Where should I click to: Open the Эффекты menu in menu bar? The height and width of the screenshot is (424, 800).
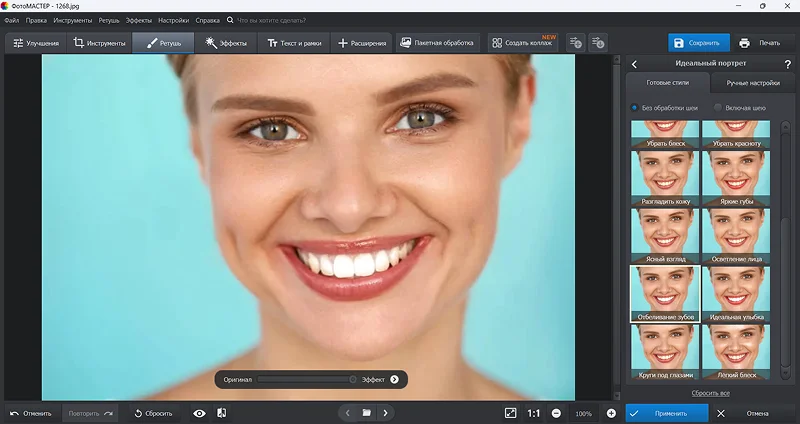tap(138, 20)
